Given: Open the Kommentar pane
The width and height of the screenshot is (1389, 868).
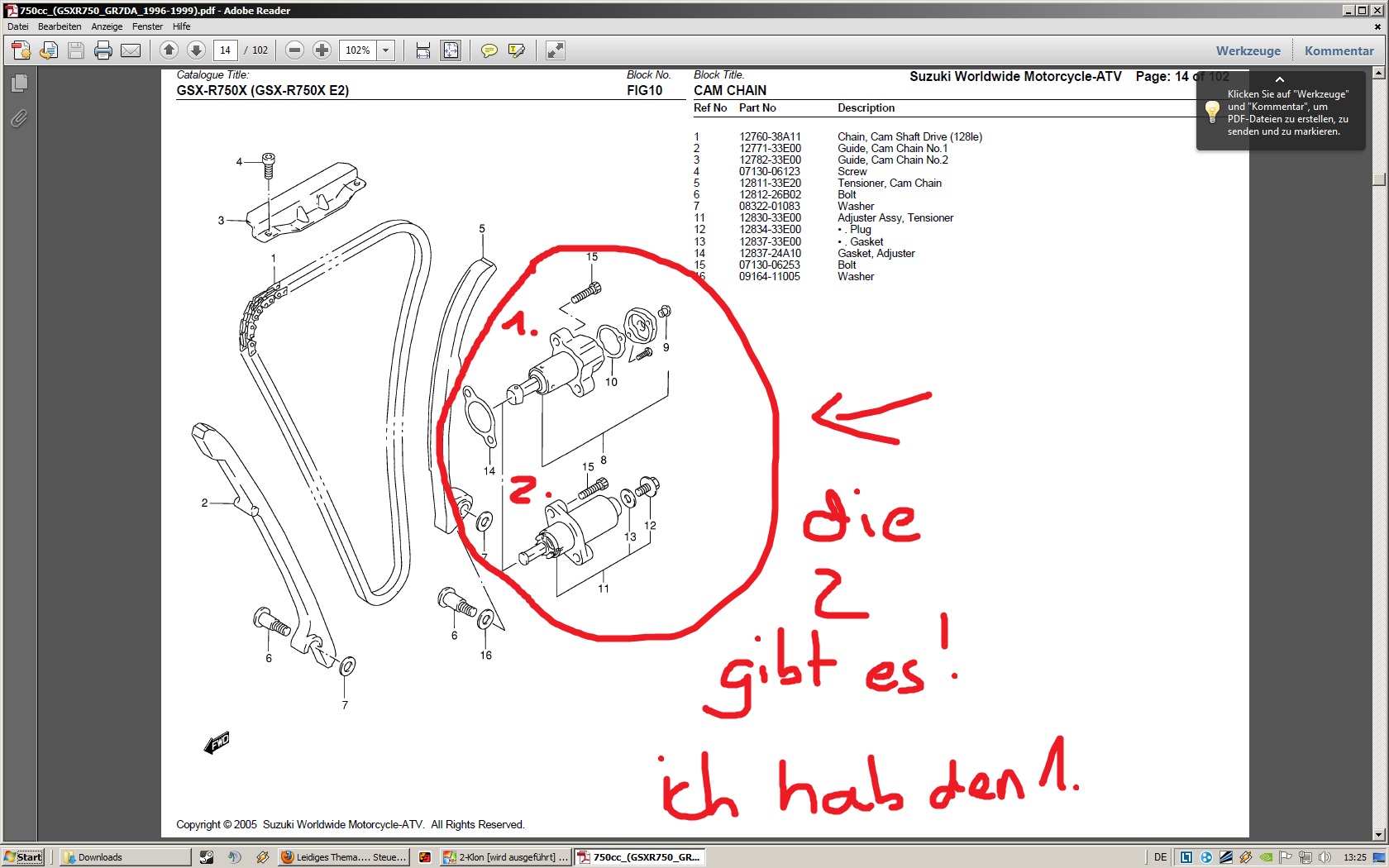Looking at the screenshot, I should tap(1339, 50).
